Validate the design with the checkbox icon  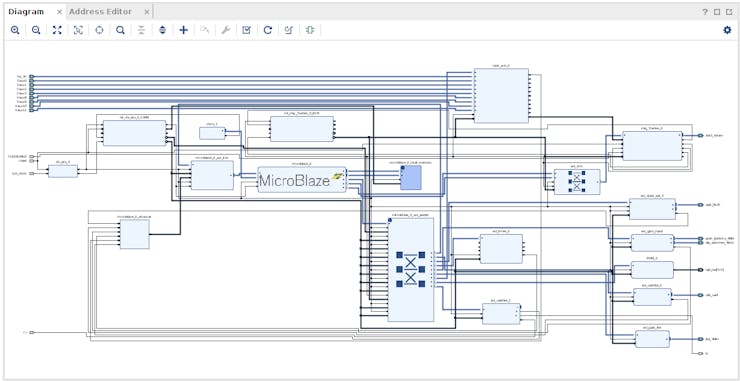246,30
